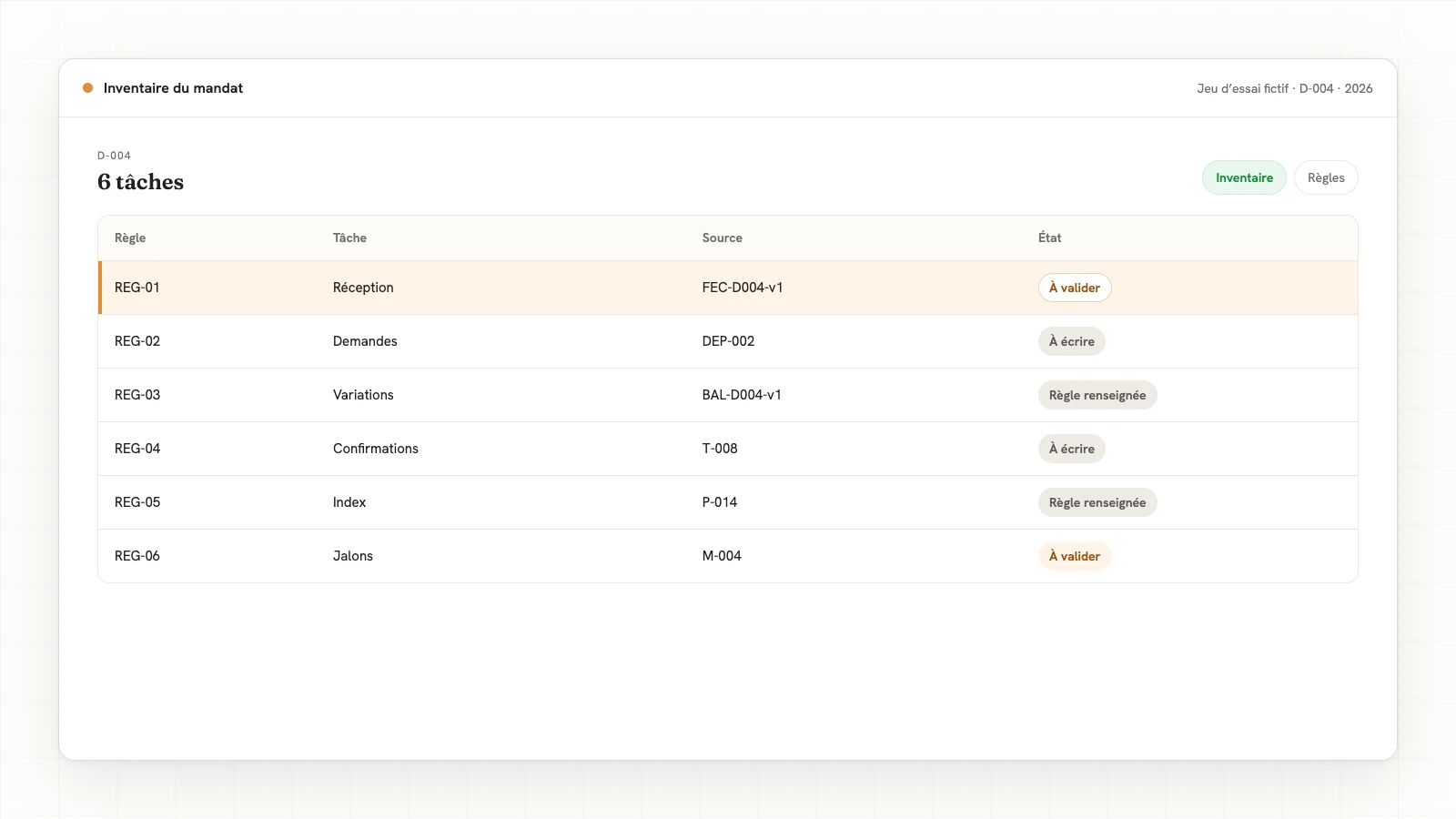The width and height of the screenshot is (1456, 819).
Task: Select source BAL-D004-v1
Action: coord(742,395)
